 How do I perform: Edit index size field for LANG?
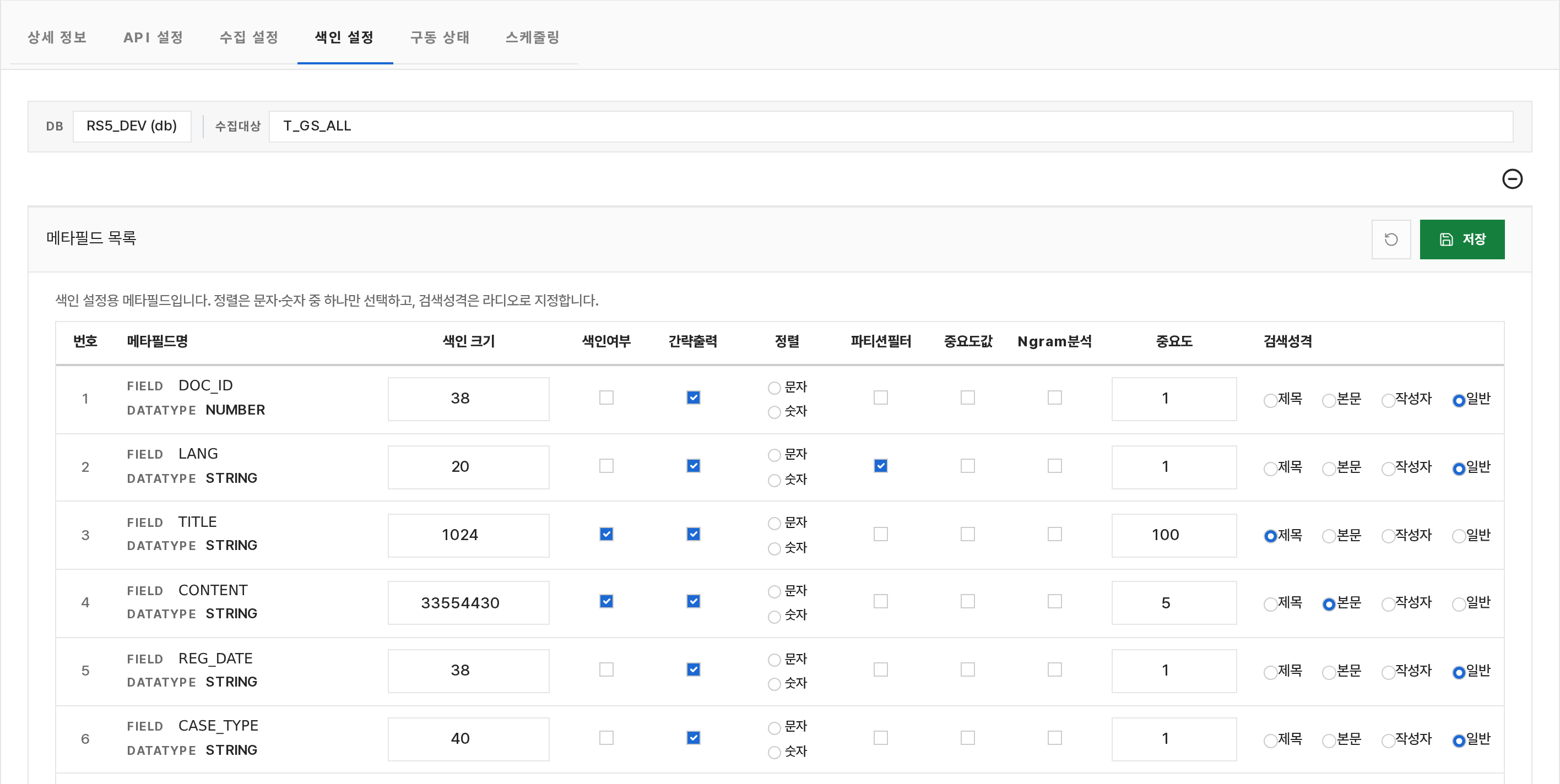(x=468, y=467)
